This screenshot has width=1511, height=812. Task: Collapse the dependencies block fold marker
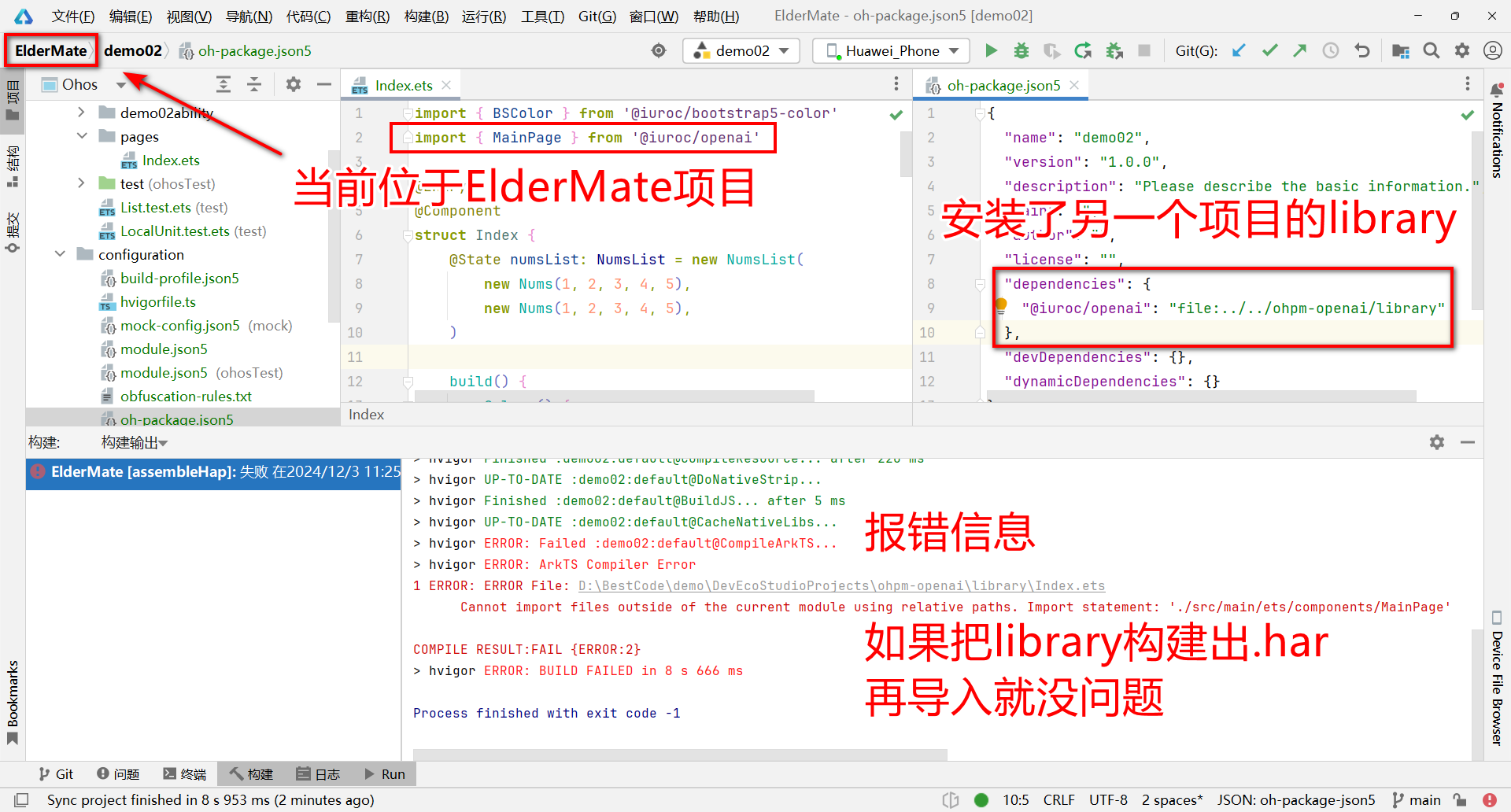pos(980,284)
